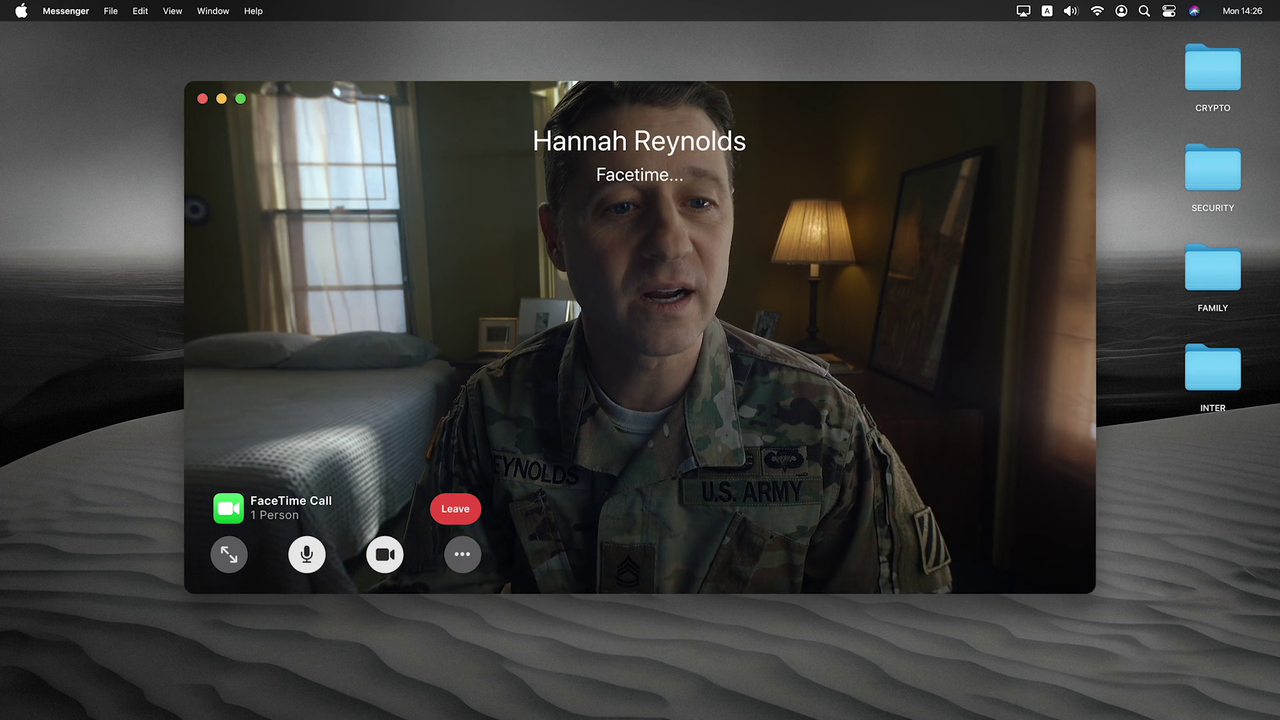Open the Edit menu
The image size is (1280, 720).
tap(141, 11)
